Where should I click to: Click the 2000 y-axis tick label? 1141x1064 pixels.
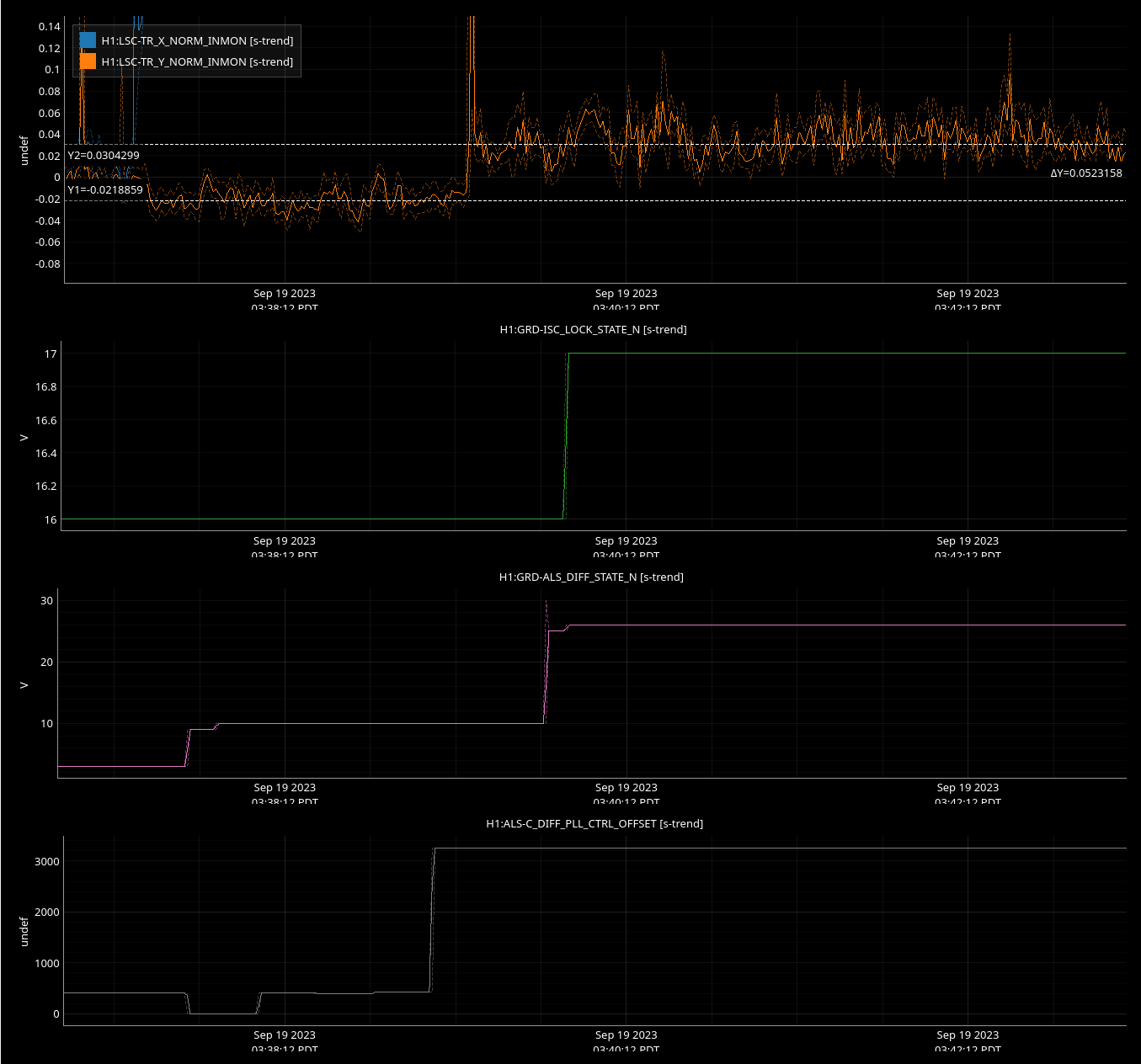click(47, 912)
